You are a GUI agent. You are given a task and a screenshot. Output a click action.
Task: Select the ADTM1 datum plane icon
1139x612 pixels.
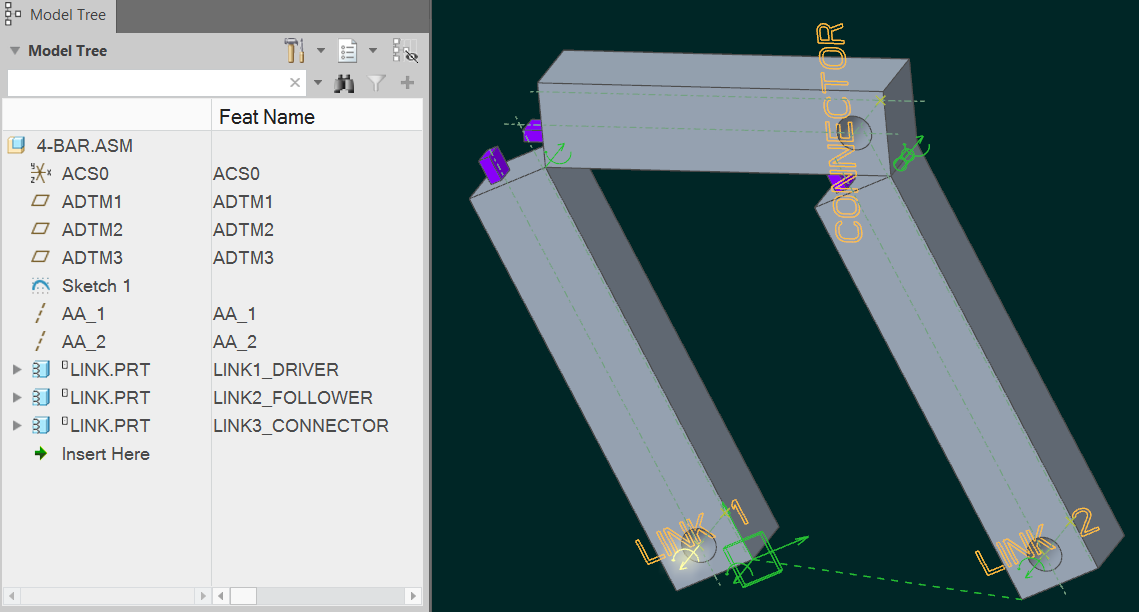tap(41, 201)
